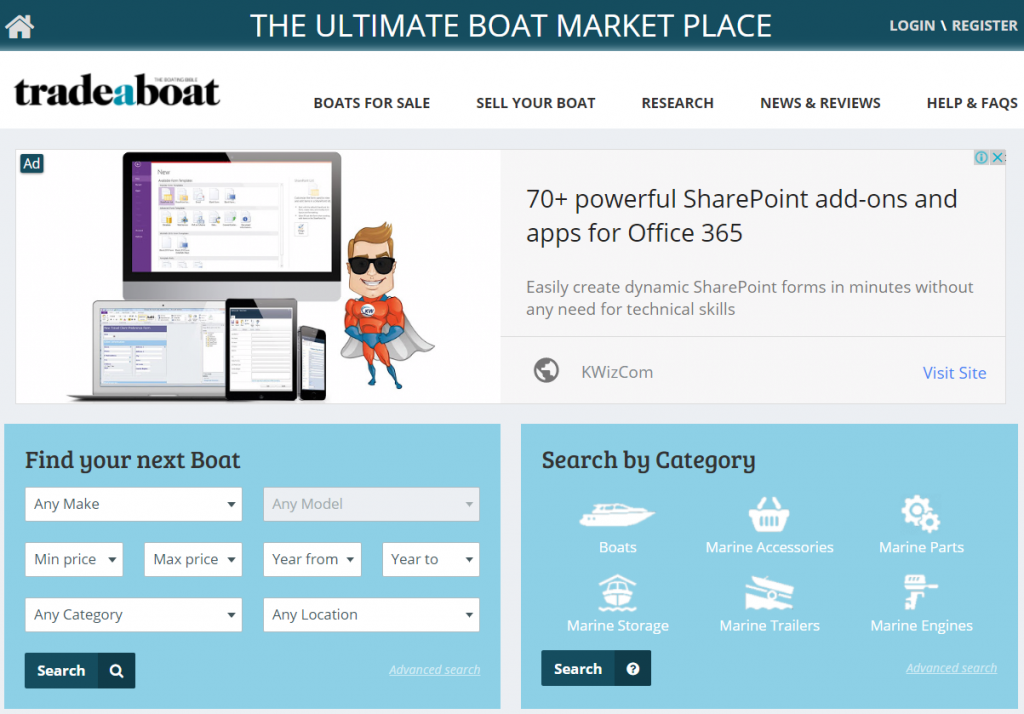Click the Marine Engines label
Image resolution: width=1024 pixels, height=714 pixels.
(x=921, y=626)
